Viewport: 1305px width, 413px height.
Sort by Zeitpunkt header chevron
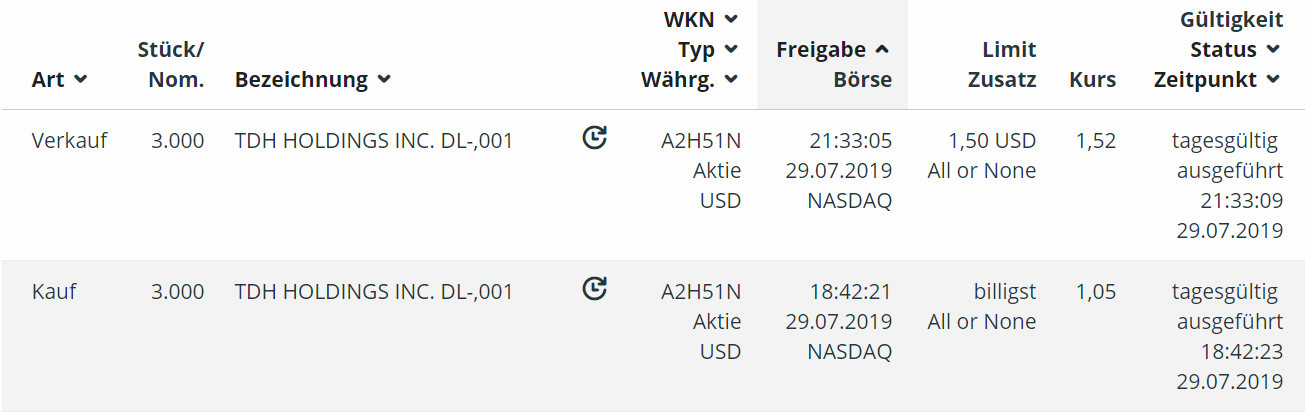click(1273, 80)
